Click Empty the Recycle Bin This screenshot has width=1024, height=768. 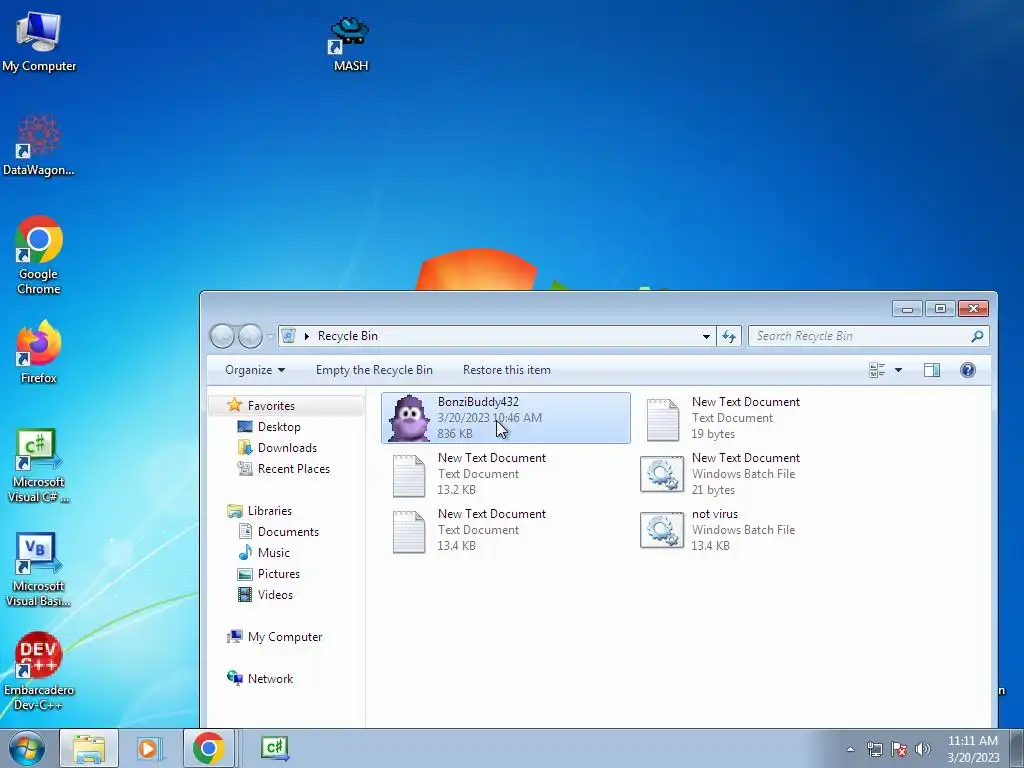point(374,370)
